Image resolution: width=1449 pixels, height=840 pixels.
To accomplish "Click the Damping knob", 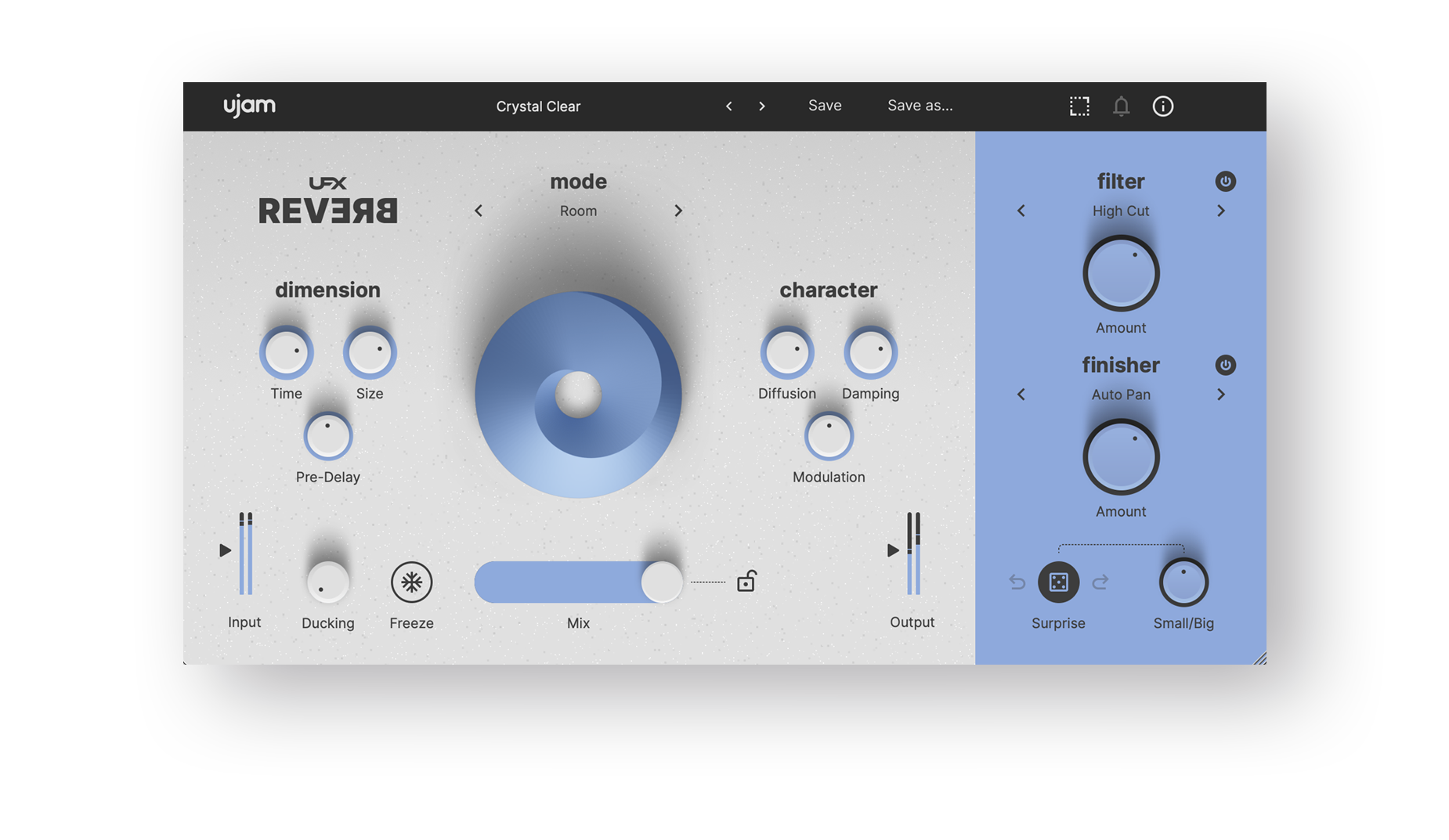I will point(870,352).
